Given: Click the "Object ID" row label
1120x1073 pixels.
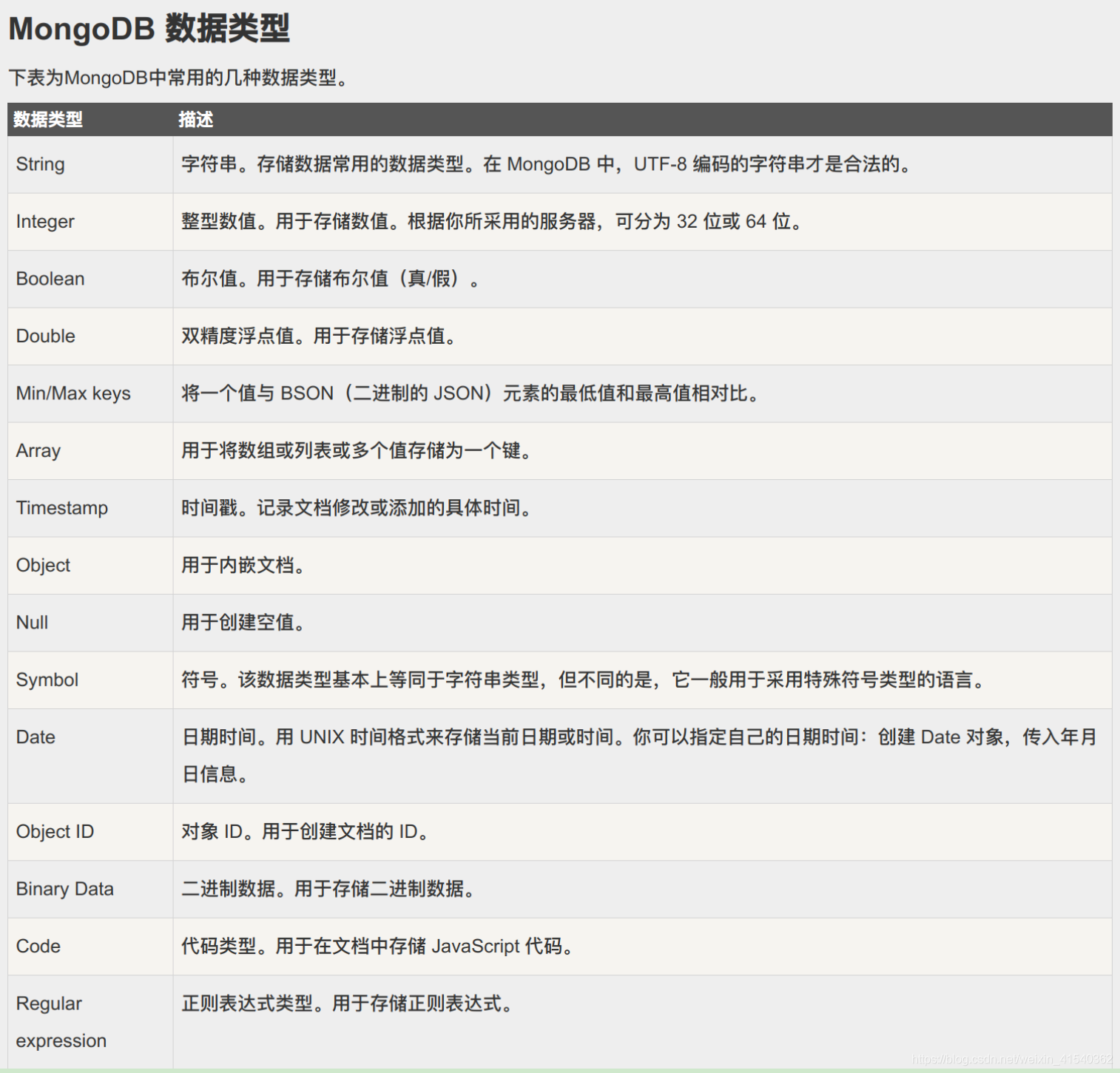Looking at the screenshot, I should point(55,832).
